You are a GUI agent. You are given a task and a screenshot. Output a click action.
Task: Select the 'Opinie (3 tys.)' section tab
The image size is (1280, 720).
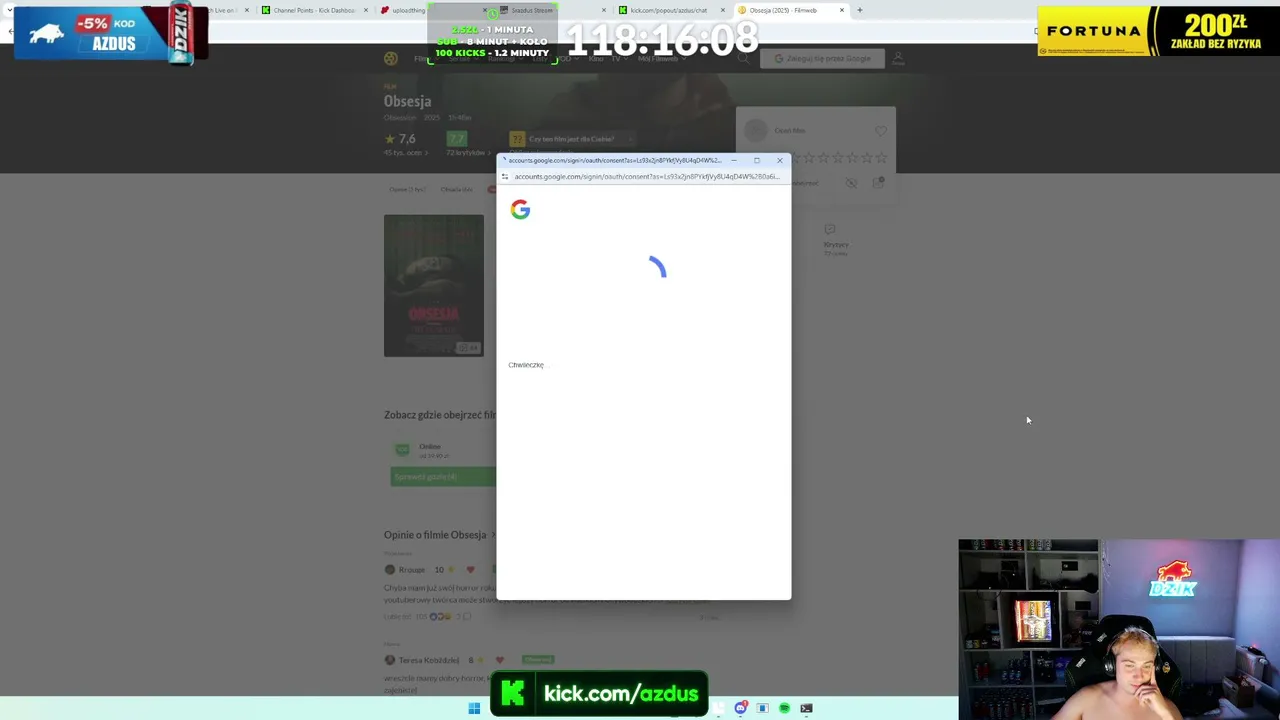coord(407,189)
